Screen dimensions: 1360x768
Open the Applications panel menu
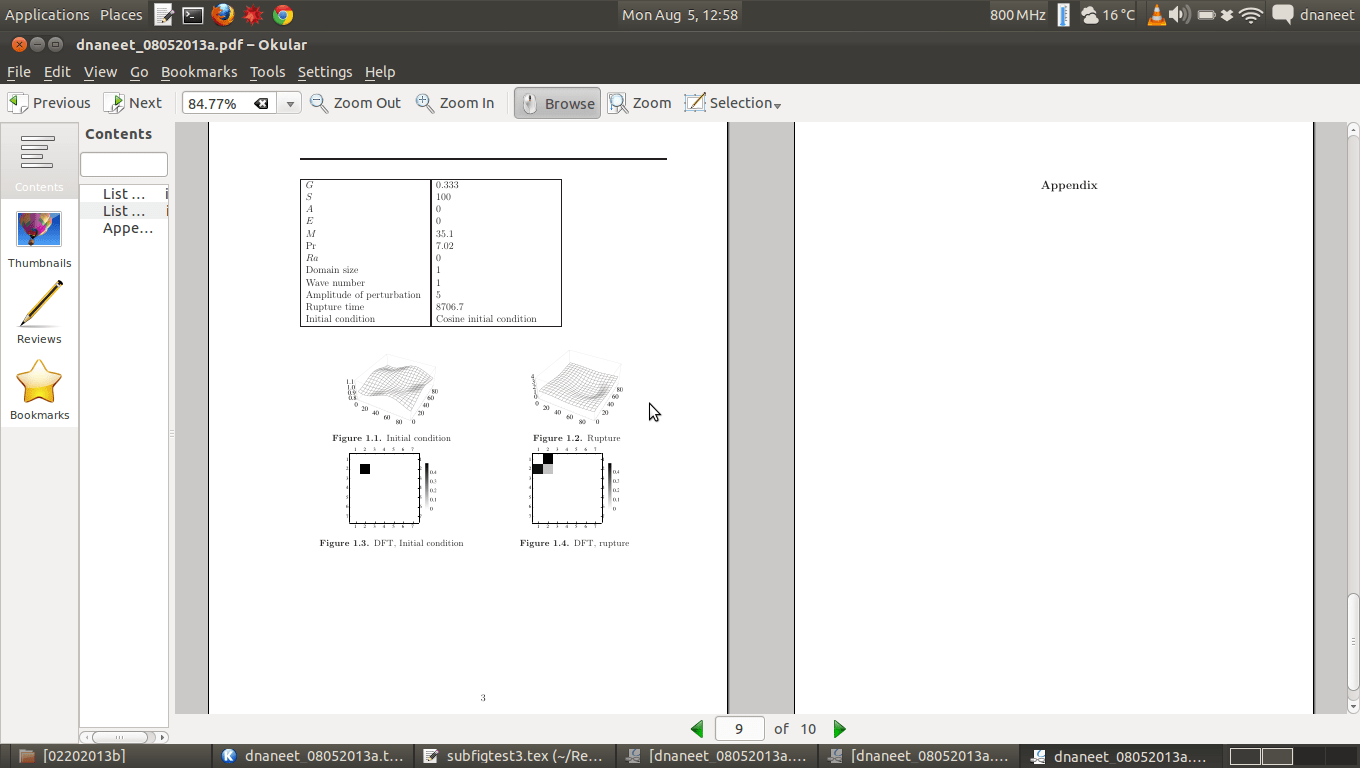(x=47, y=15)
